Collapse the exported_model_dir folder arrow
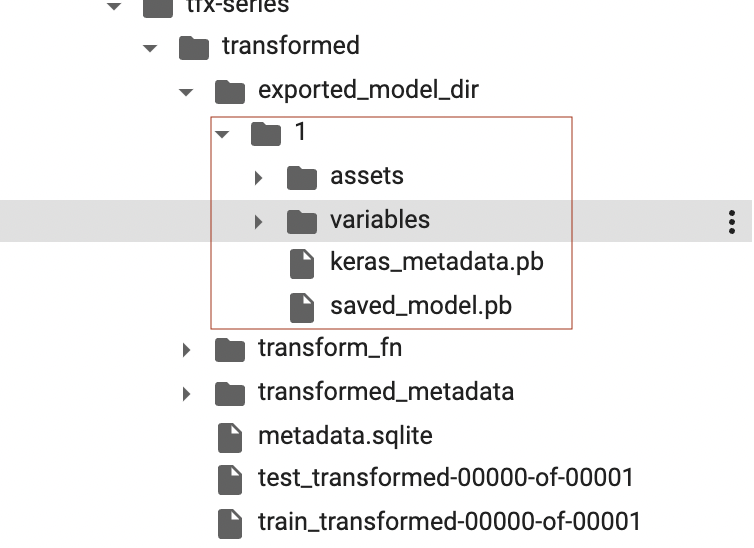Viewport: 754px width, 548px height. coord(186,91)
